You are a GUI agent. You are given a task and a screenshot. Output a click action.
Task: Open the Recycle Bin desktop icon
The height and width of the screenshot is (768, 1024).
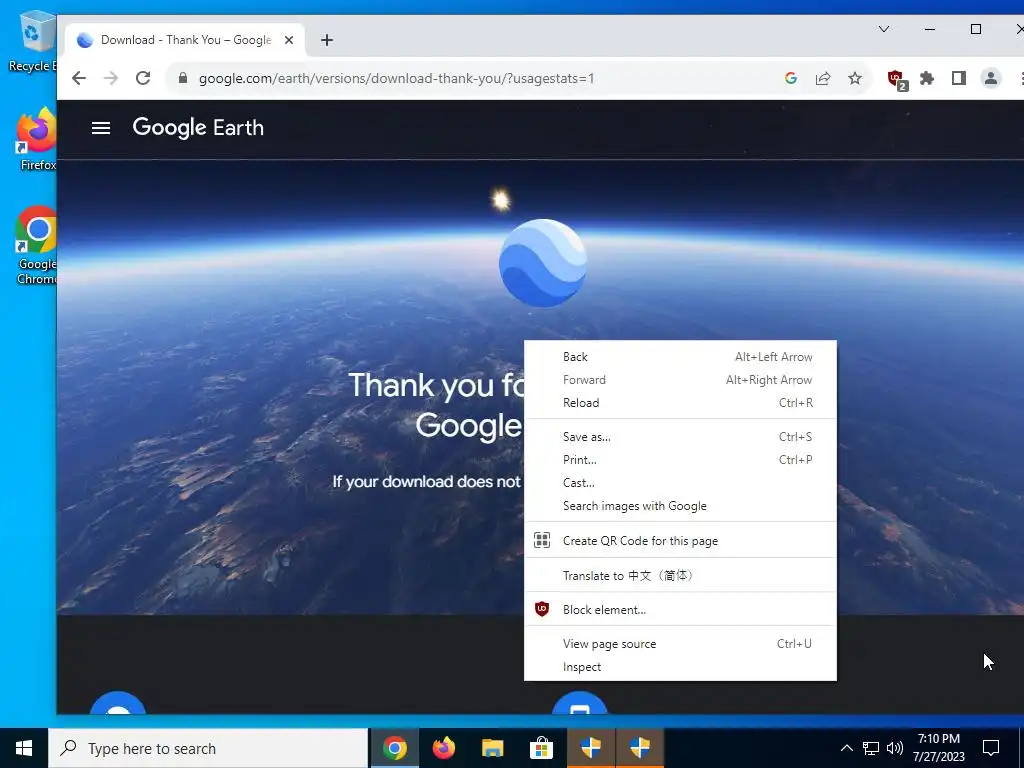coord(33,40)
